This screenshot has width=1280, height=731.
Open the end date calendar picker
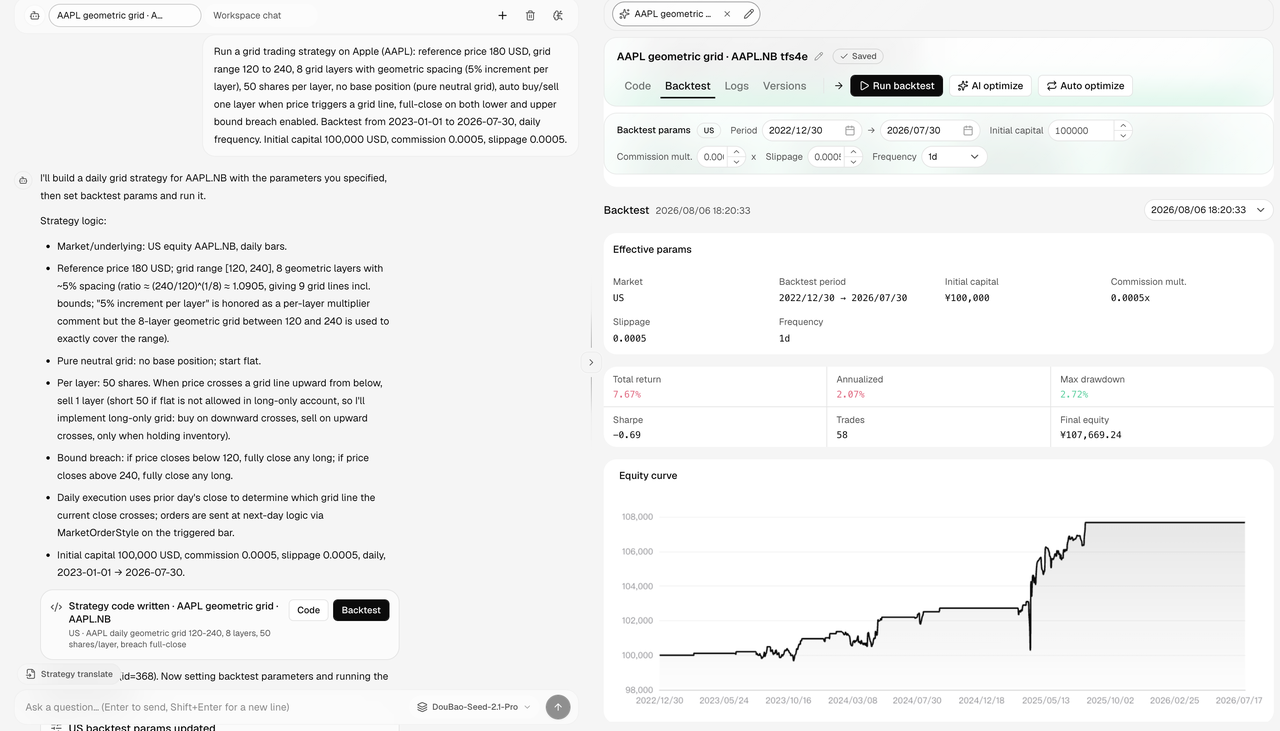click(x=968, y=131)
